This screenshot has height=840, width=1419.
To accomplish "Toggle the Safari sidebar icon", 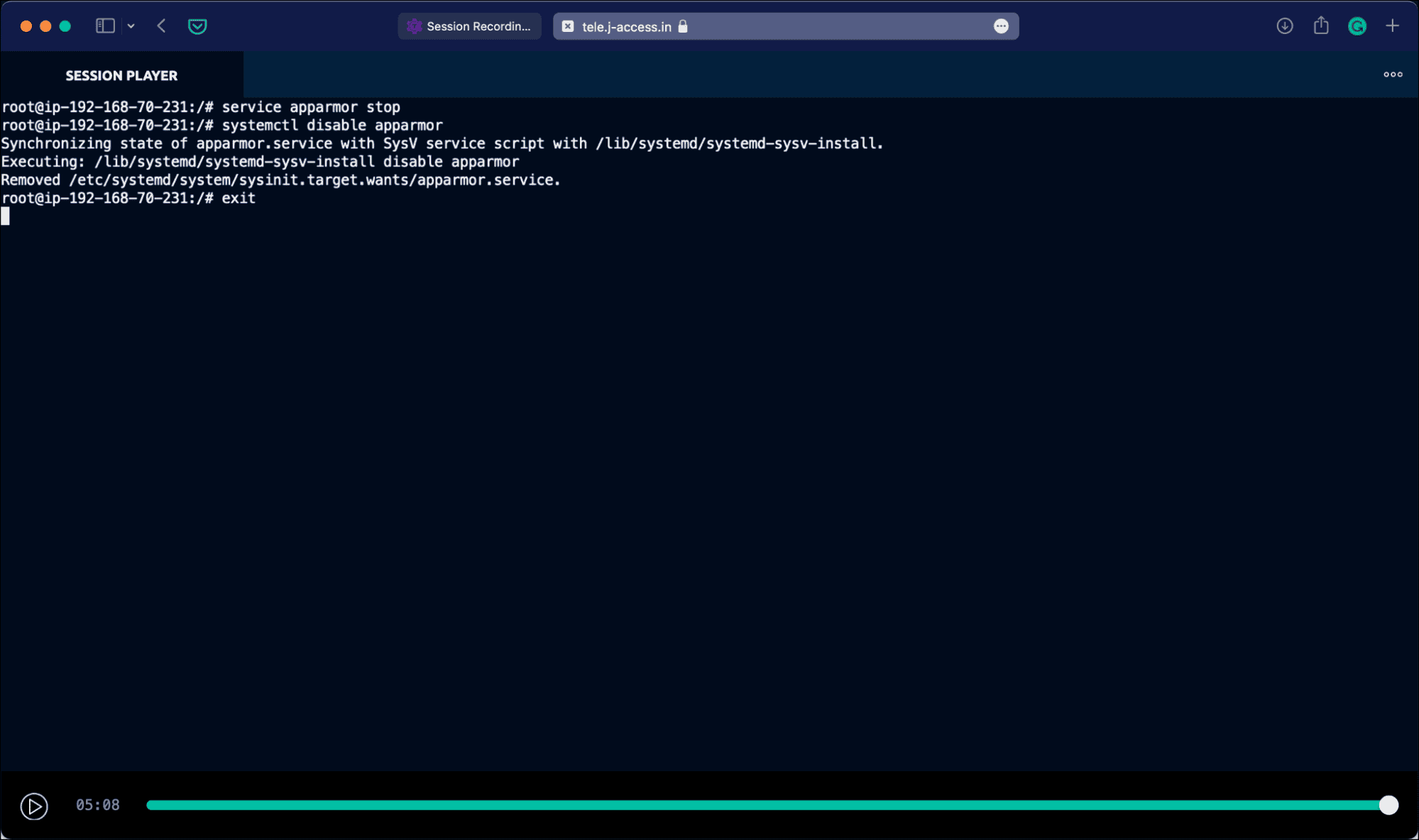I will pyautogui.click(x=105, y=26).
